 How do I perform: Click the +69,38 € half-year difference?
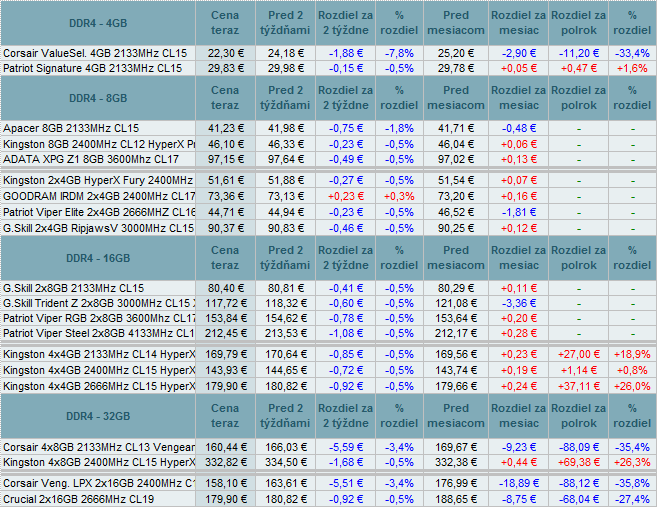point(579,462)
